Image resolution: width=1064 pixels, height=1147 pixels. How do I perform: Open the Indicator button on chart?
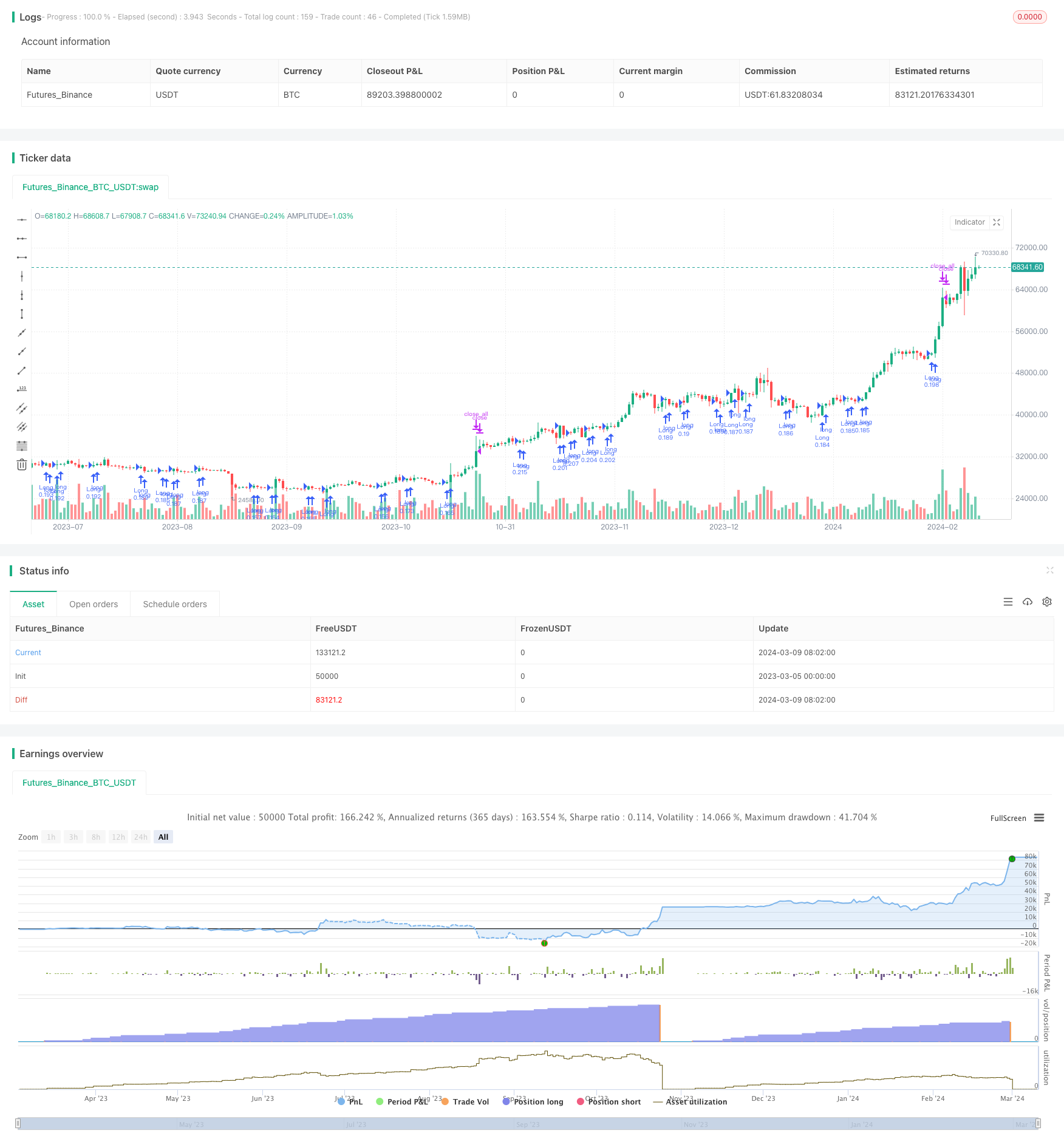969,222
